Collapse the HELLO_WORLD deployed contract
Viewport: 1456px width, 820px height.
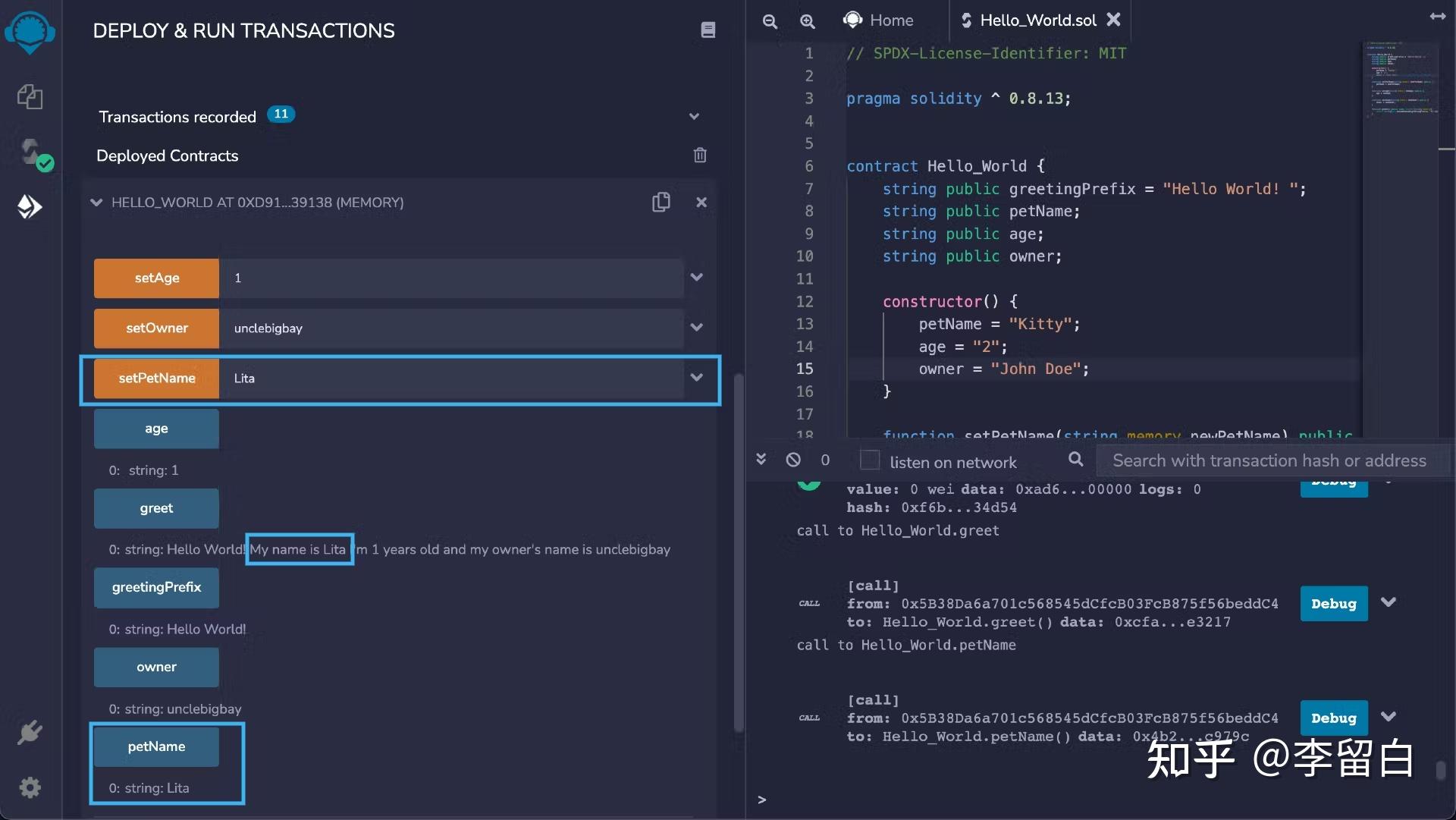[x=96, y=203]
